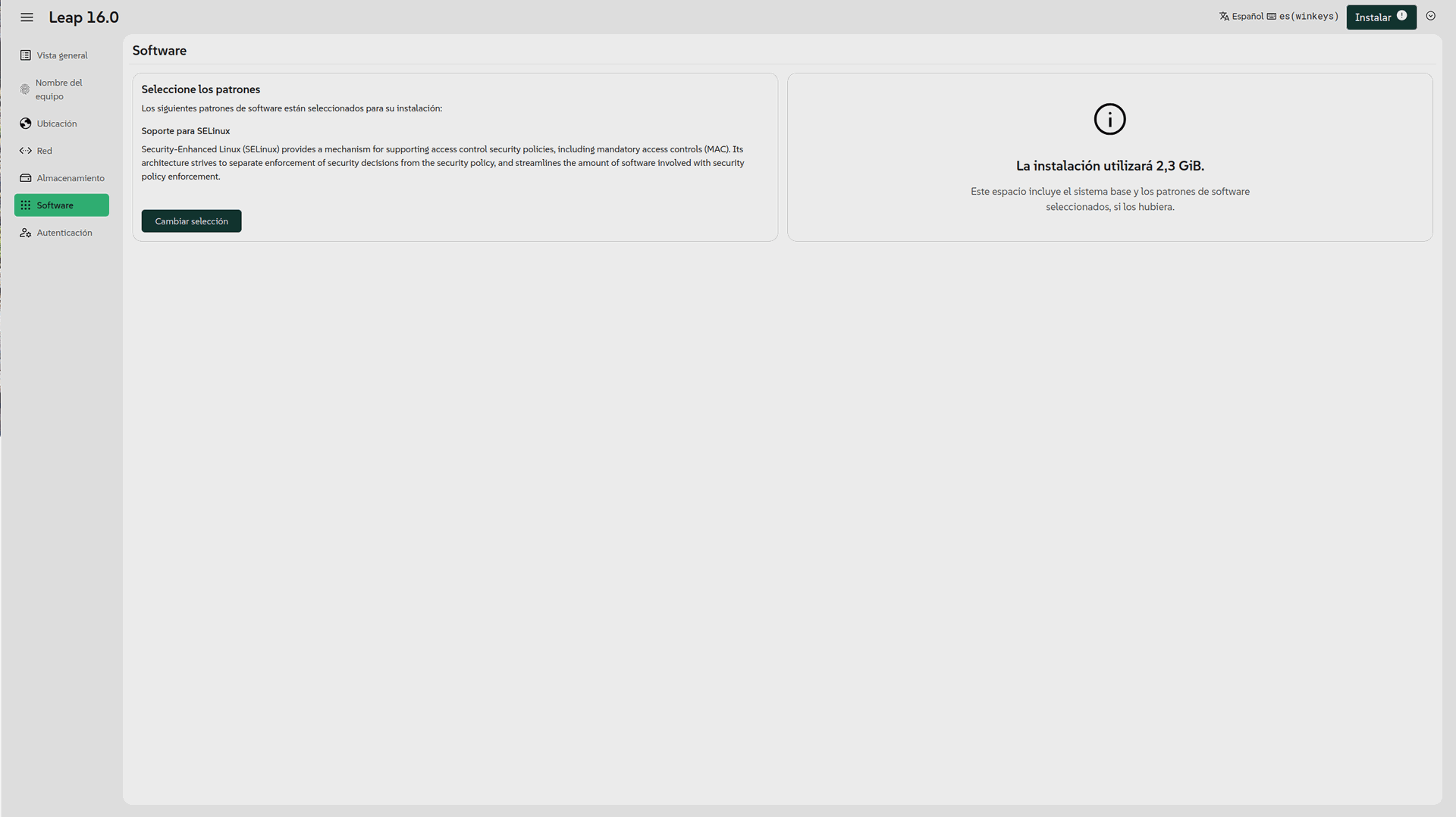This screenshot has height=817, width=1456.
Task: Click the Leap 16.0 product title
Action: point(83,17)
